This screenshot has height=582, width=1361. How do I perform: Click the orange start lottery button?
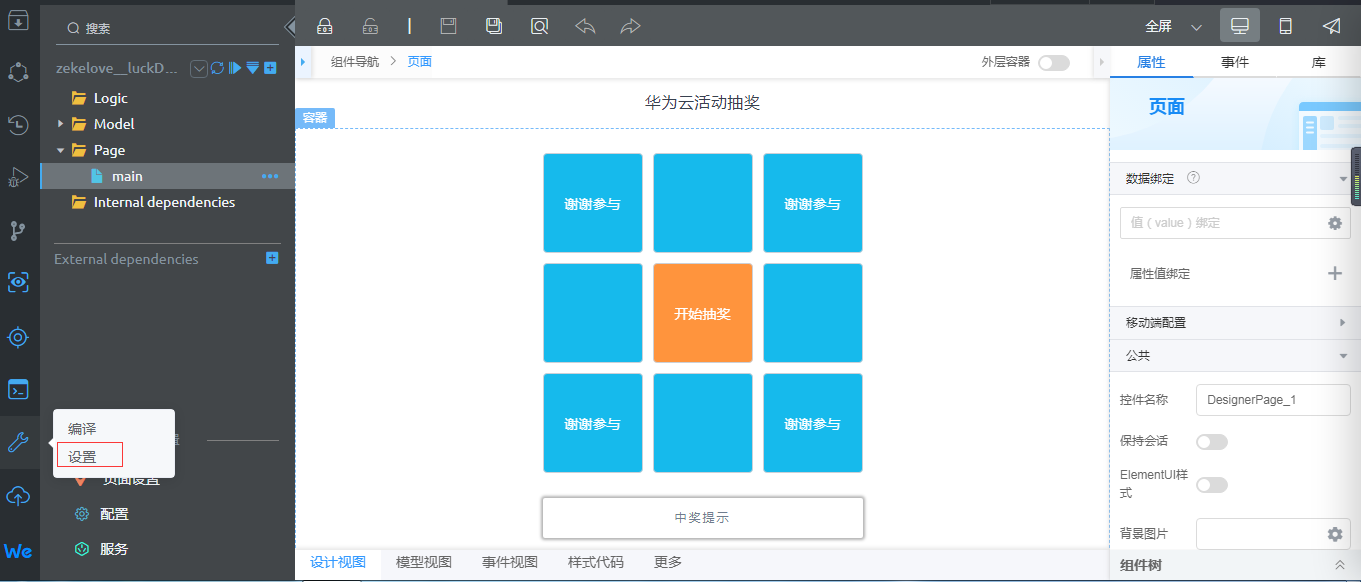(703, 313)
